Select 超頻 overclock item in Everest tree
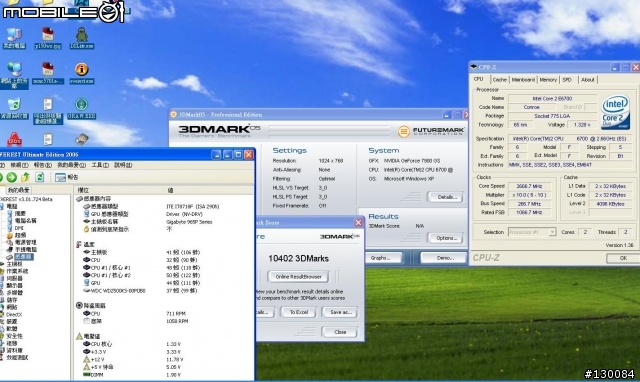The image size is (640, 382). 20,235
